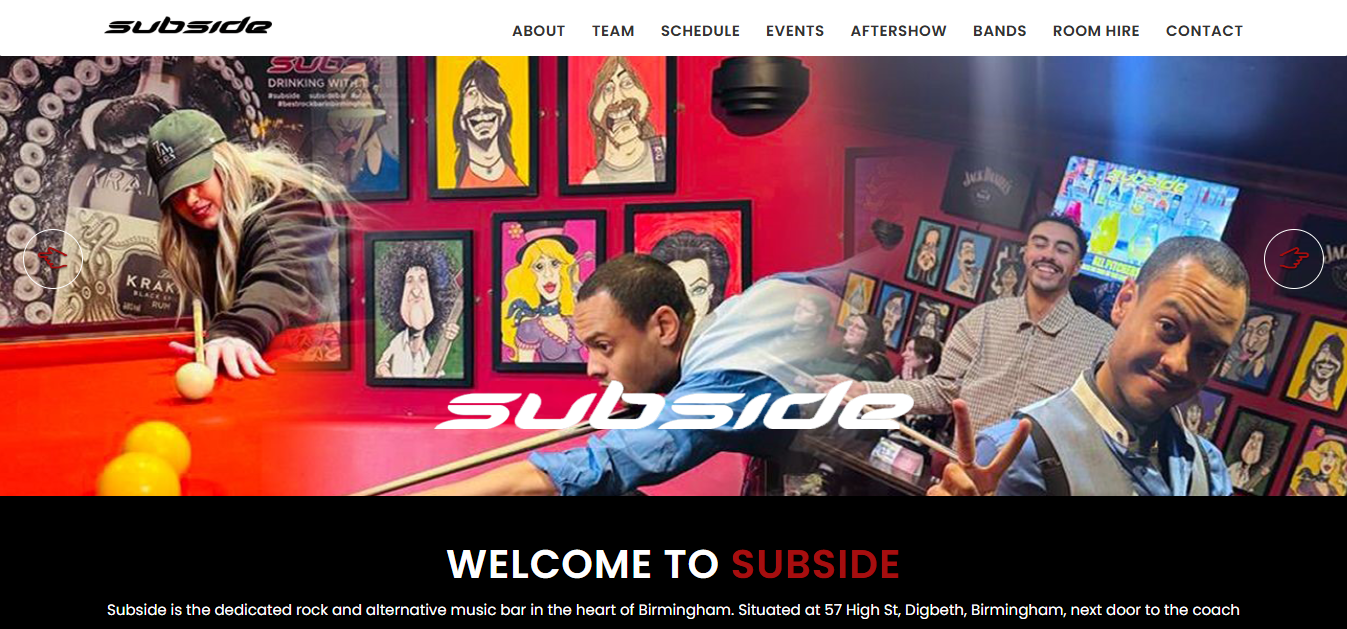
Task: Select BANDS in the navigation bar
Action: click(1000, 31)
